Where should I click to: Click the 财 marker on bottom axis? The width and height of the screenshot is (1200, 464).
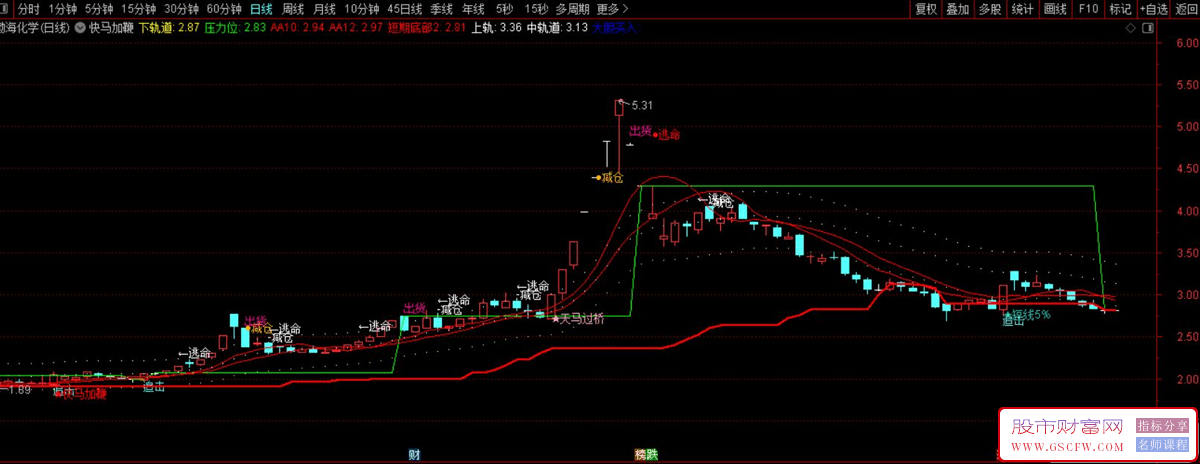(414, 455)
